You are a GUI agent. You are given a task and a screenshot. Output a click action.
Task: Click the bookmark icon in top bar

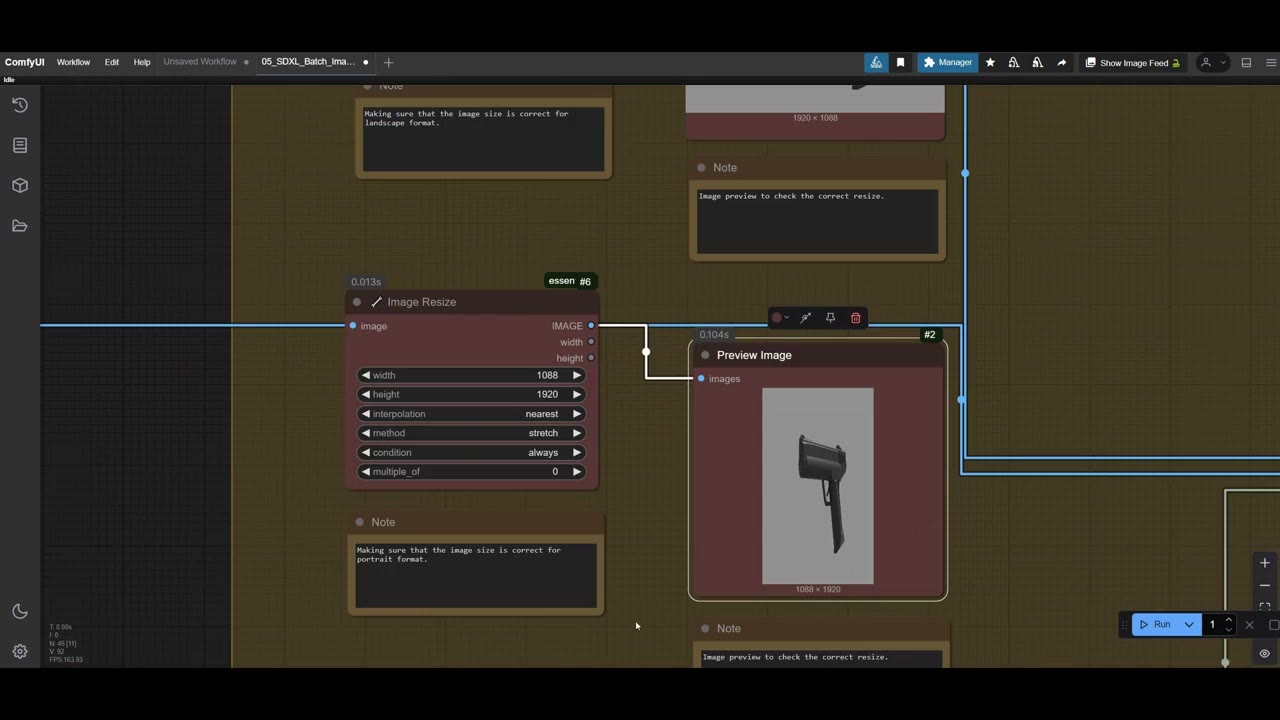[900, 62]
